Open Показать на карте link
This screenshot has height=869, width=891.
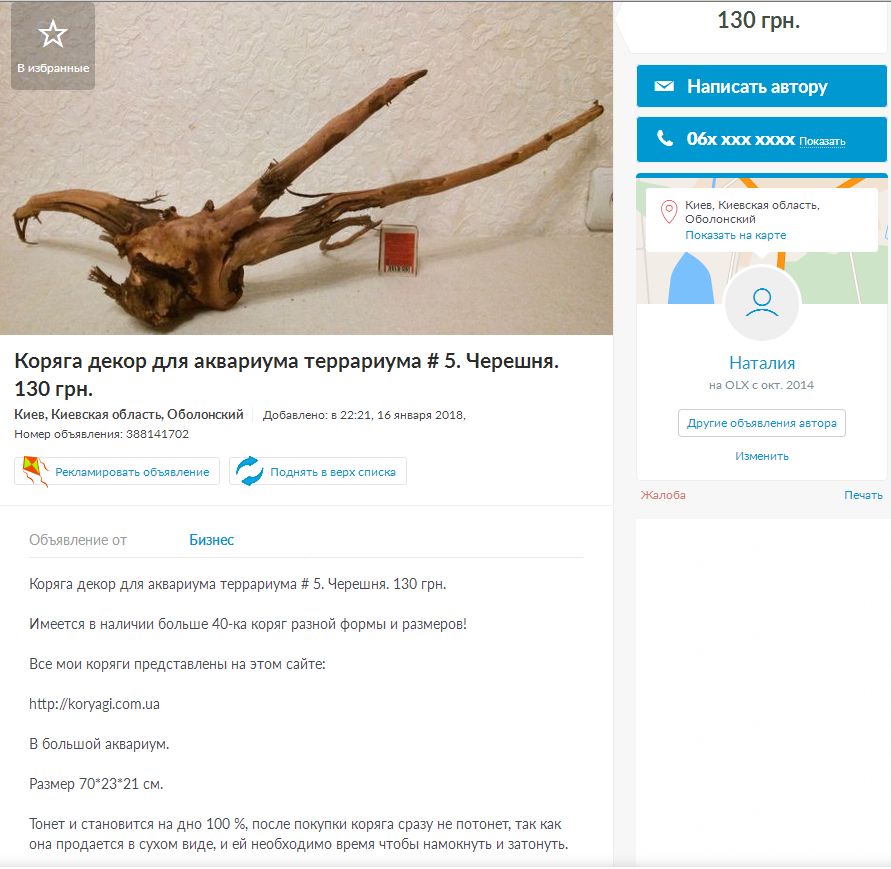point(735,235)
